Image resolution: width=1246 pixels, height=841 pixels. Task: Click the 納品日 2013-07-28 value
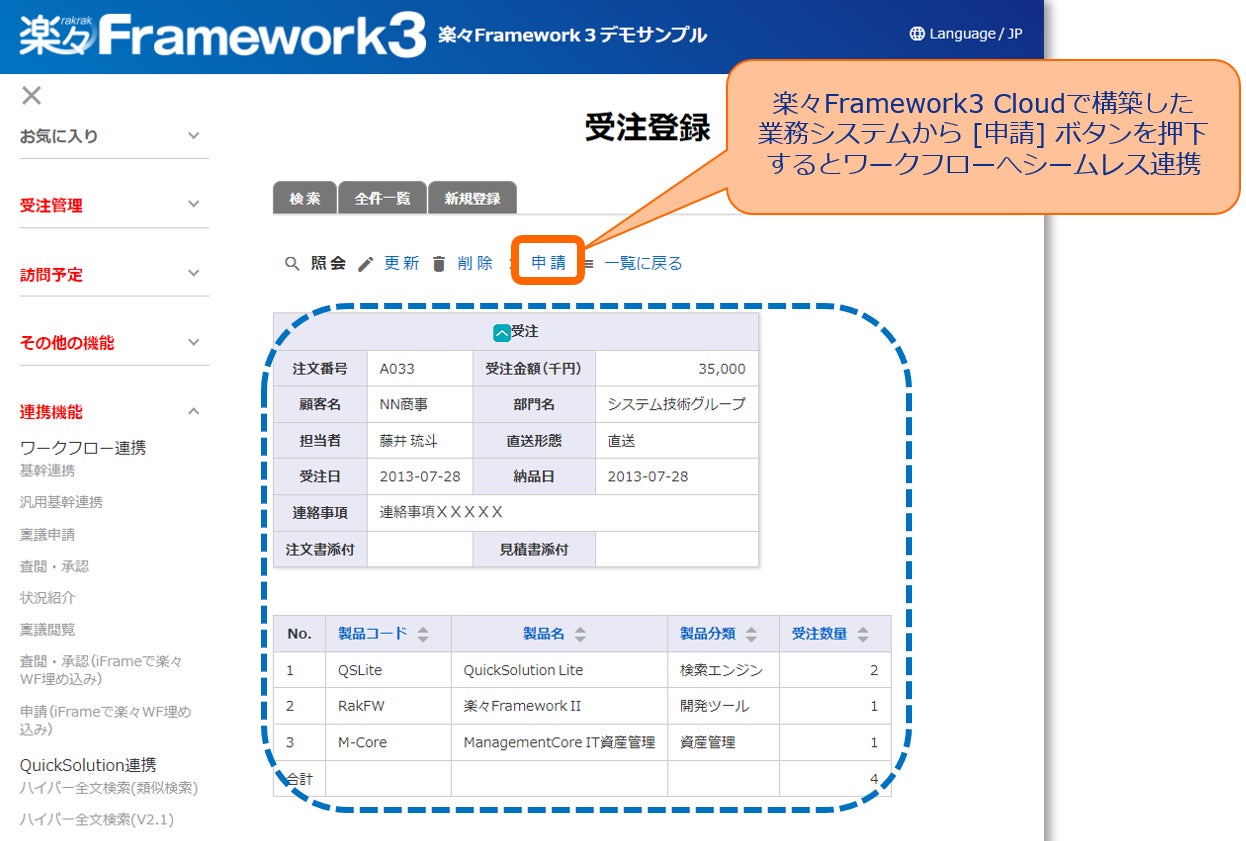pyautogui.click(x=677, y=476)
